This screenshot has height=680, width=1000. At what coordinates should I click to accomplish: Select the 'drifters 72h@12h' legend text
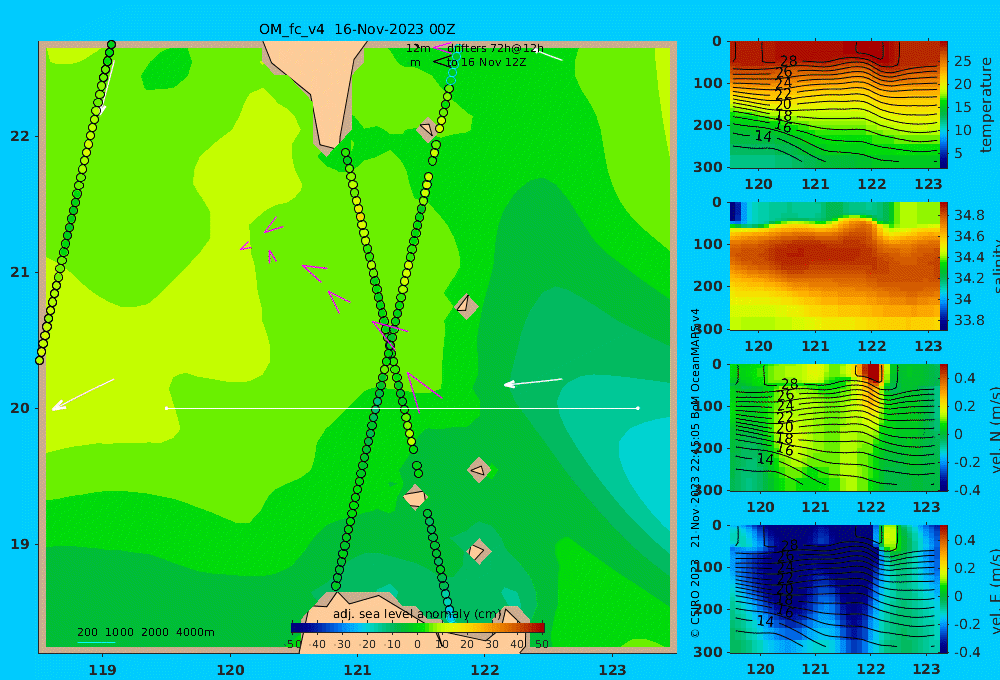click(x=495, y=48)
